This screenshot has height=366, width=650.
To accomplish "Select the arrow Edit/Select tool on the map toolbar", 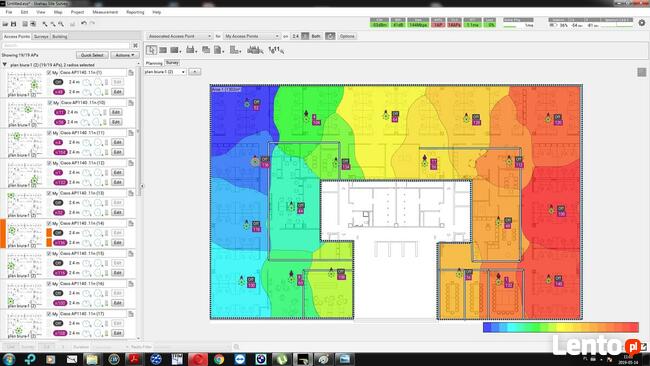I will (x=151, y=50).
